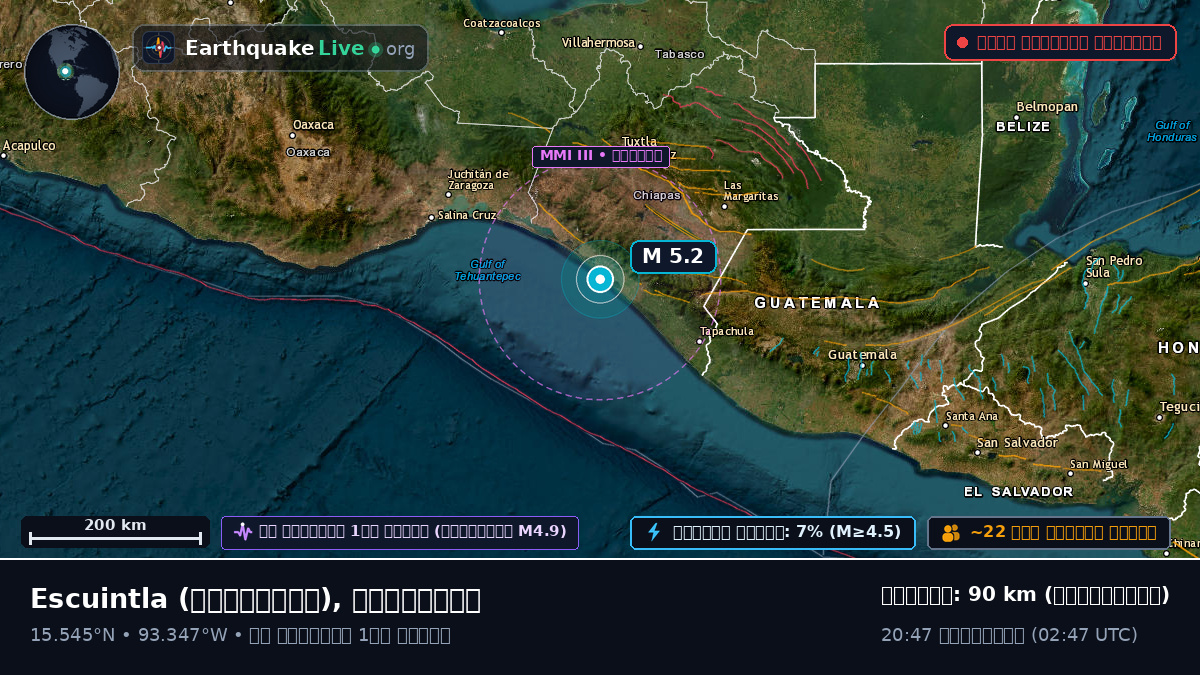Screen dimensions: 1200x675
Task: Click the M 5.2 magnitude label
Action: tap(673, 256)
